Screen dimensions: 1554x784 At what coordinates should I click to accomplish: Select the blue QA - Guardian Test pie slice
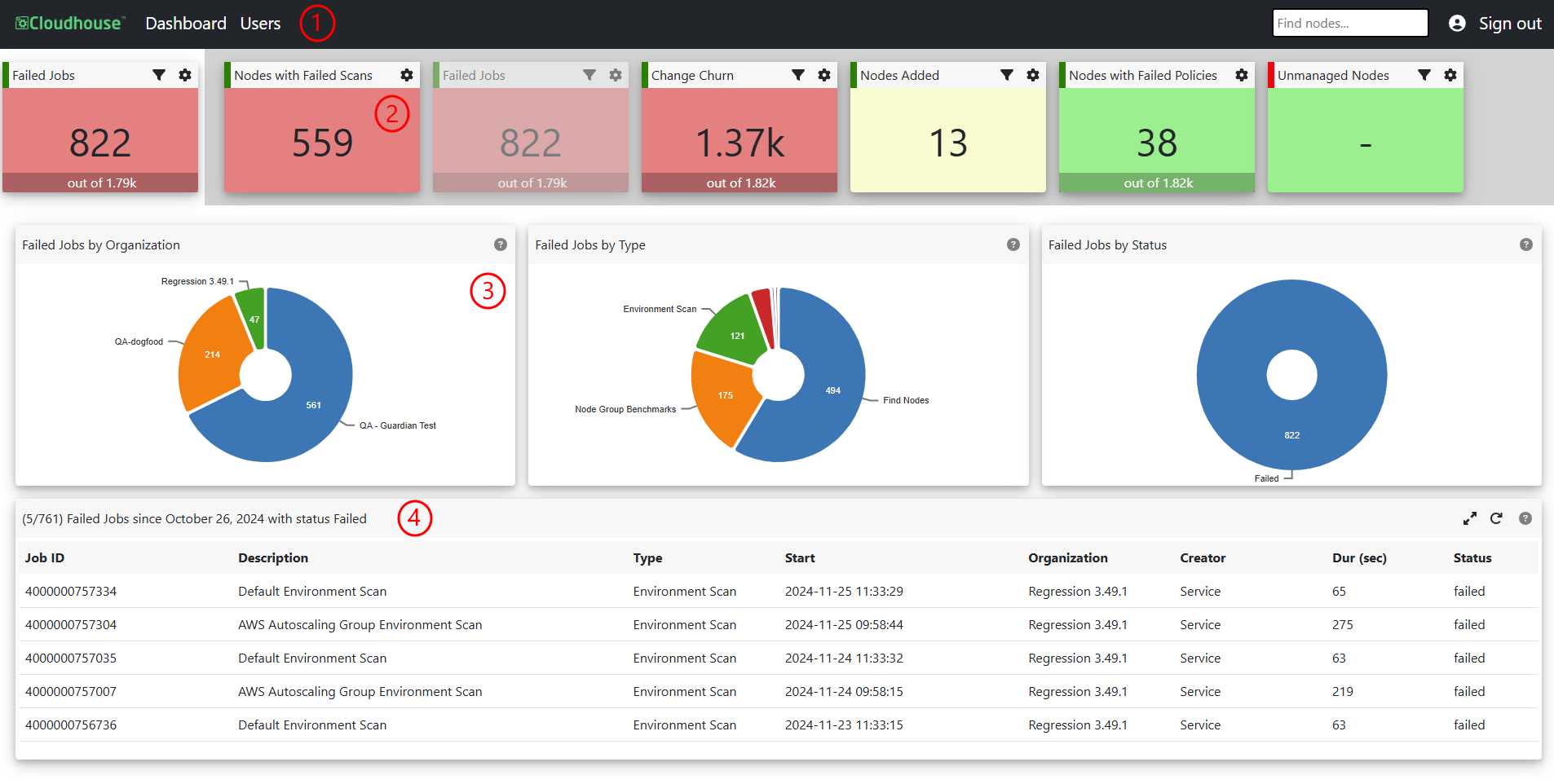(314, 407)
